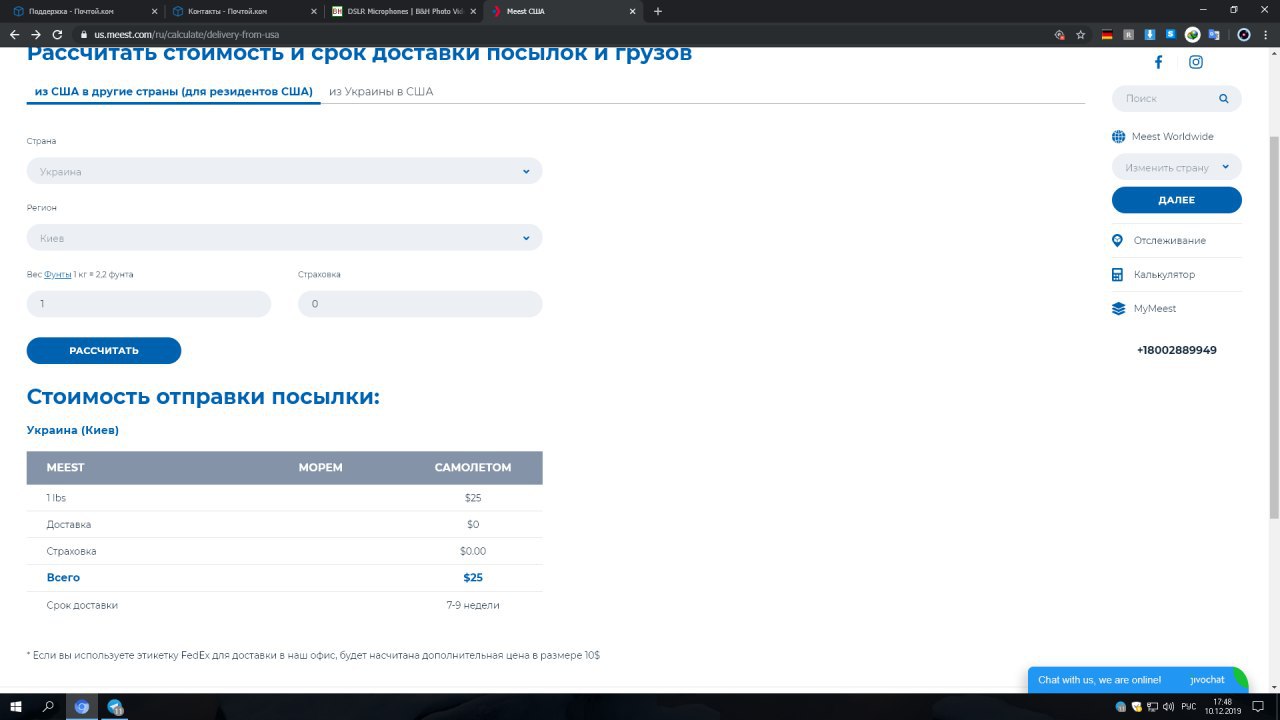
Task: Open the country dropdown showing Украина
Action: click(284, 171)
